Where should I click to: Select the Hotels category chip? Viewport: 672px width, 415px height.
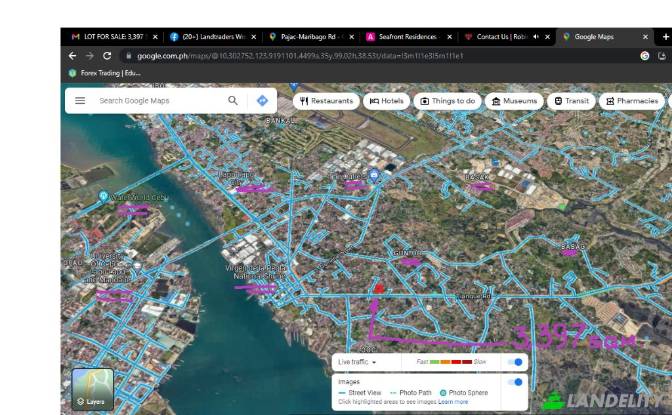click(x=386, y=101)
